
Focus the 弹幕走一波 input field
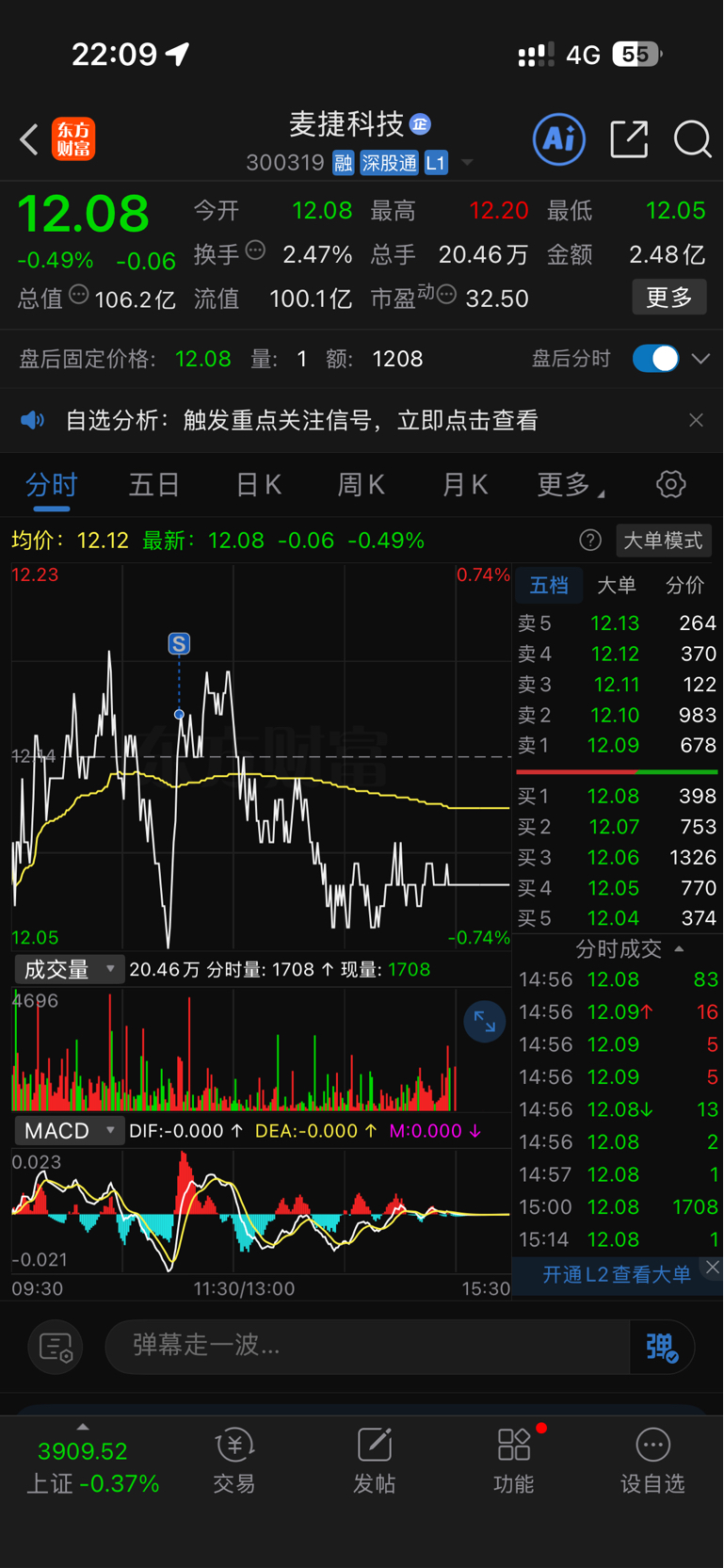pyautogui.click(x=367, y=1346)
